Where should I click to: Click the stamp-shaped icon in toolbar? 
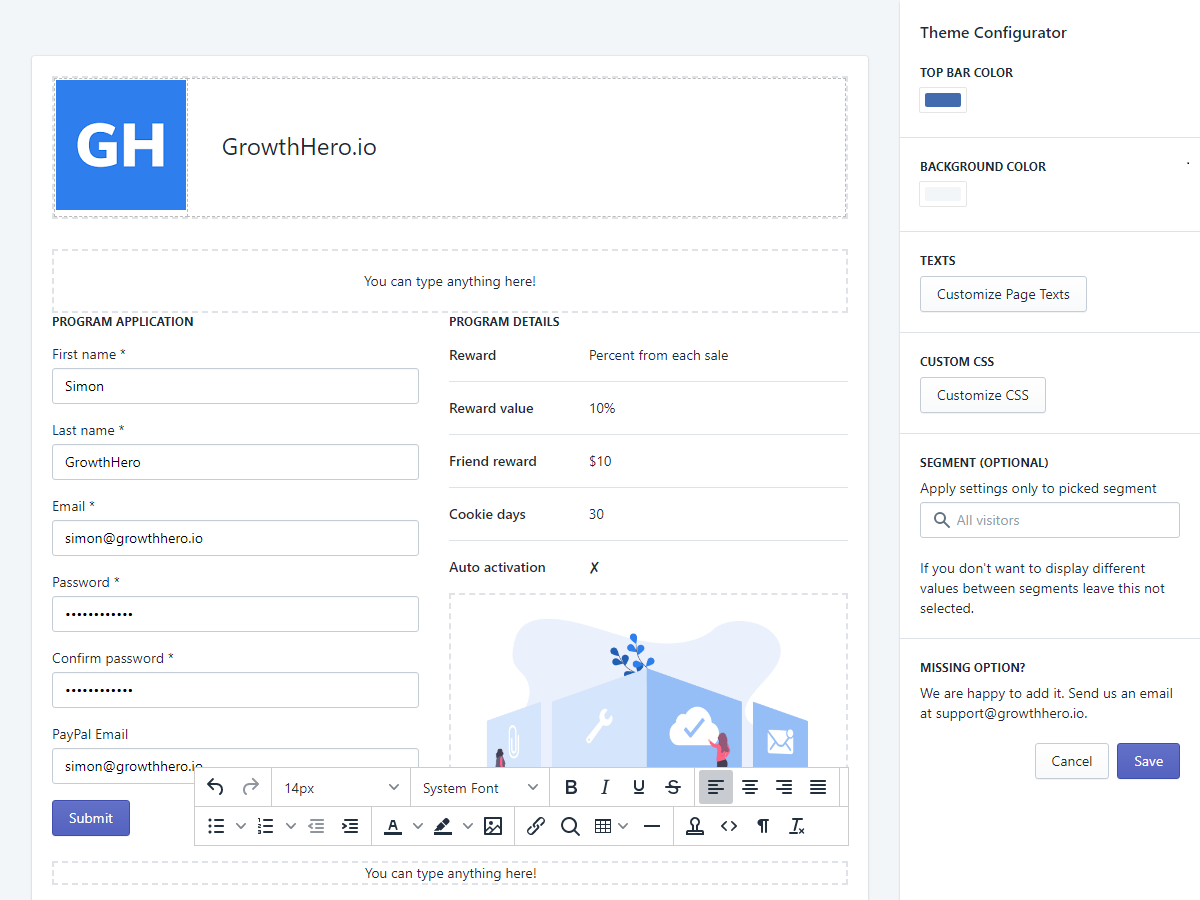tap(695, 826)
